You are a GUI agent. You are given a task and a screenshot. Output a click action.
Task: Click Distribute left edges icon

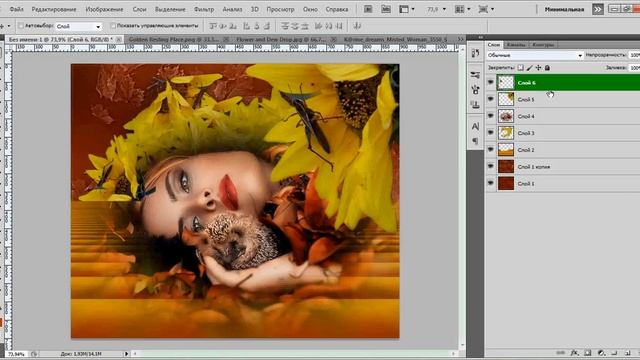pyautogui.click(x=319, y=26)
